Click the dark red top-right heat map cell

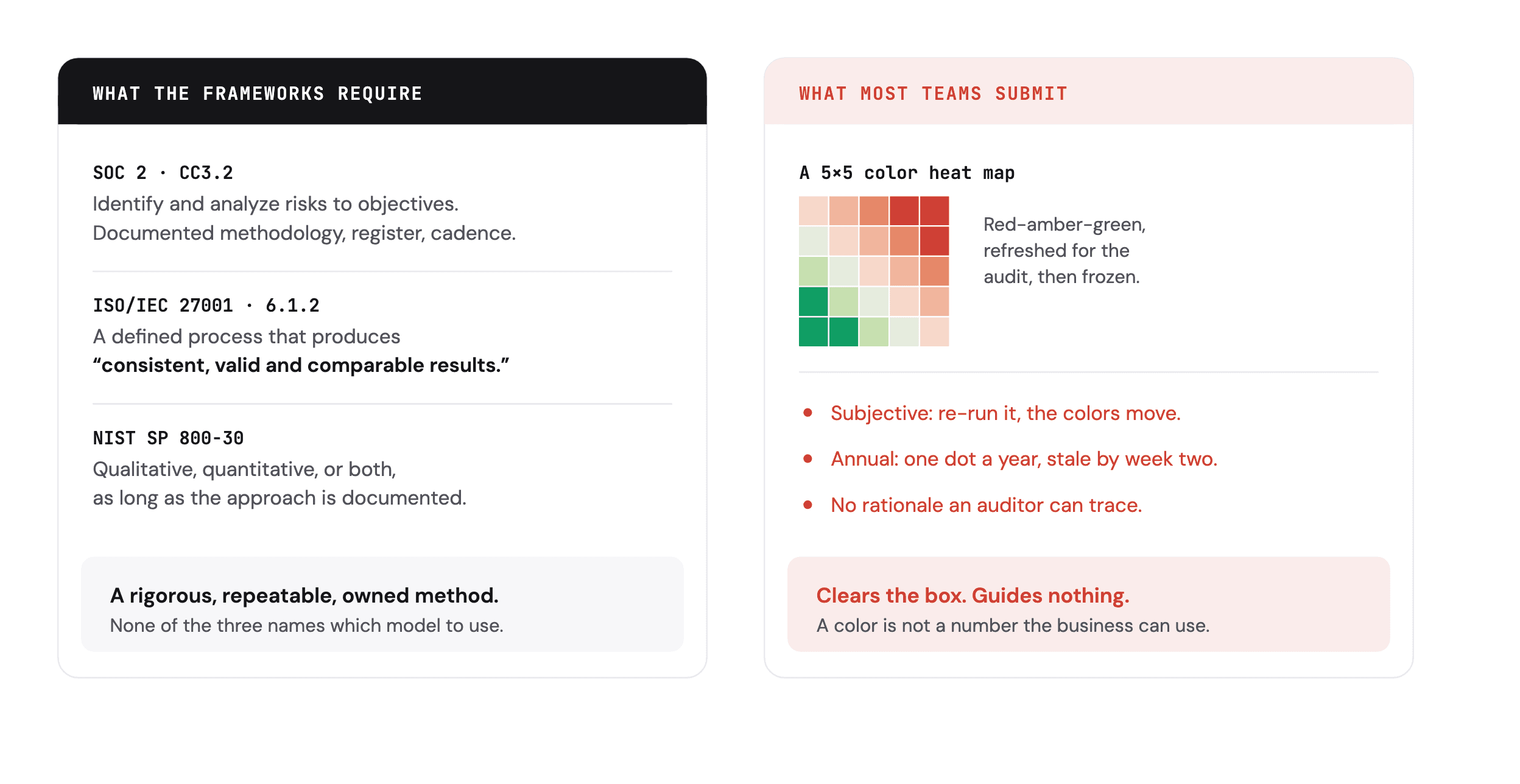click(x=934, y=211)
